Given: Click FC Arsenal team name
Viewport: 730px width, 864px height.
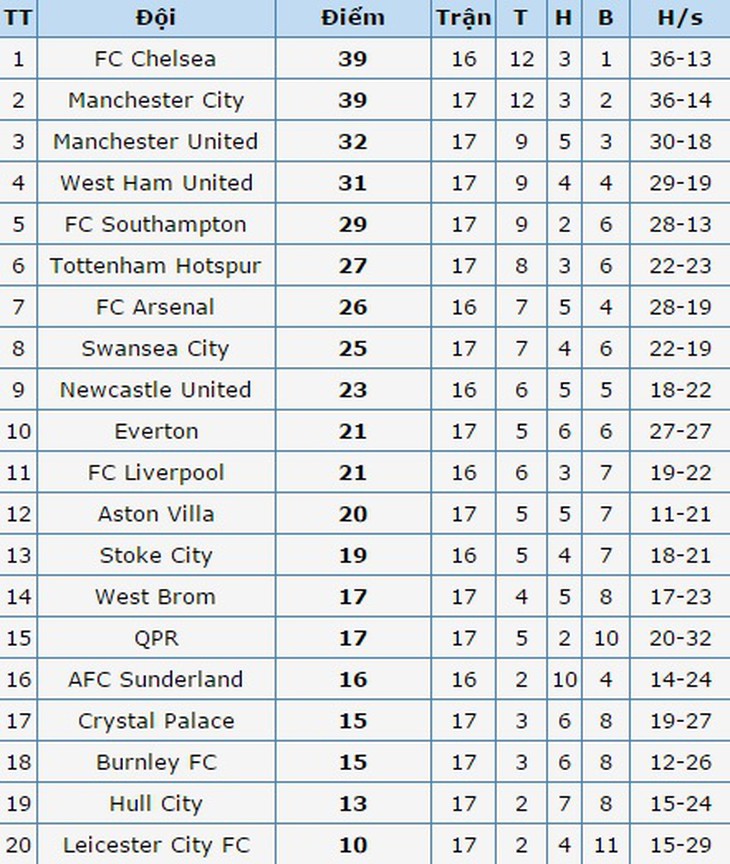Looking at the screenshot, I should pyautogui.click(x=155, y=307).
